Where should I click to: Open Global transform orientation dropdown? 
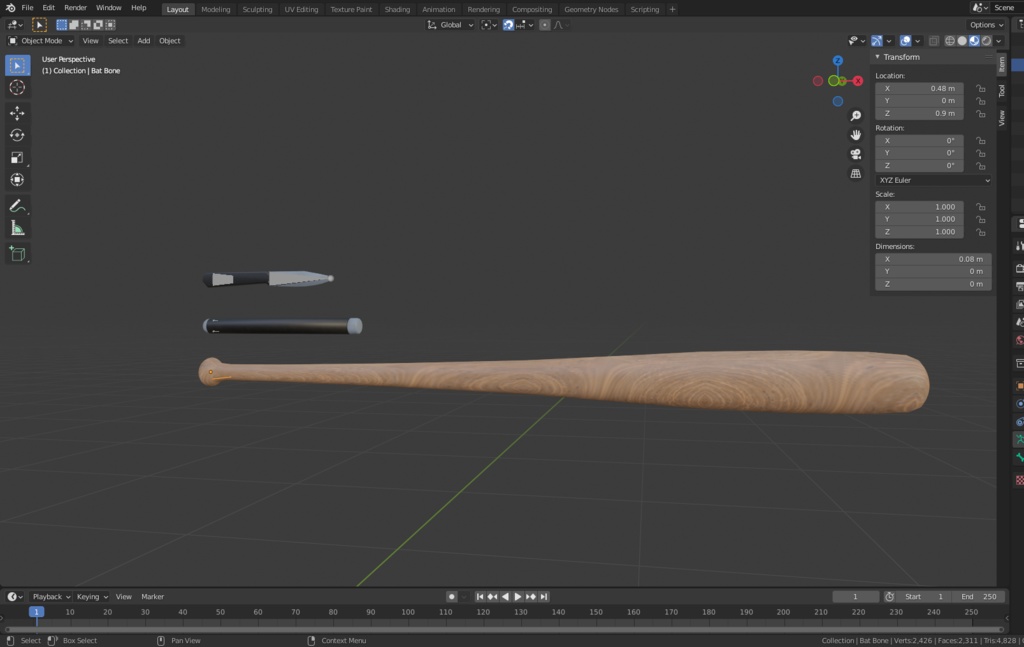(x=451, y=25)
